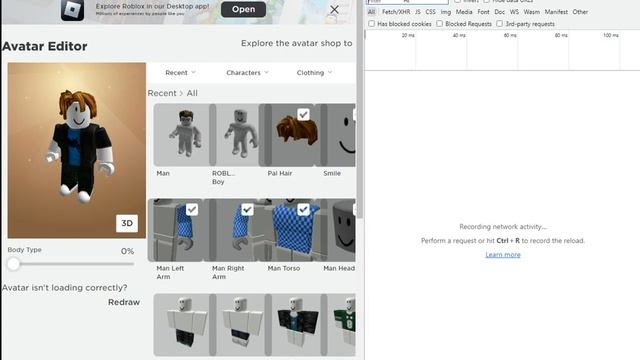The width and height of the screenshot is (640, 360).
Task: Filter network by Fetch/XHR
Action: click(x=396, y=12)
